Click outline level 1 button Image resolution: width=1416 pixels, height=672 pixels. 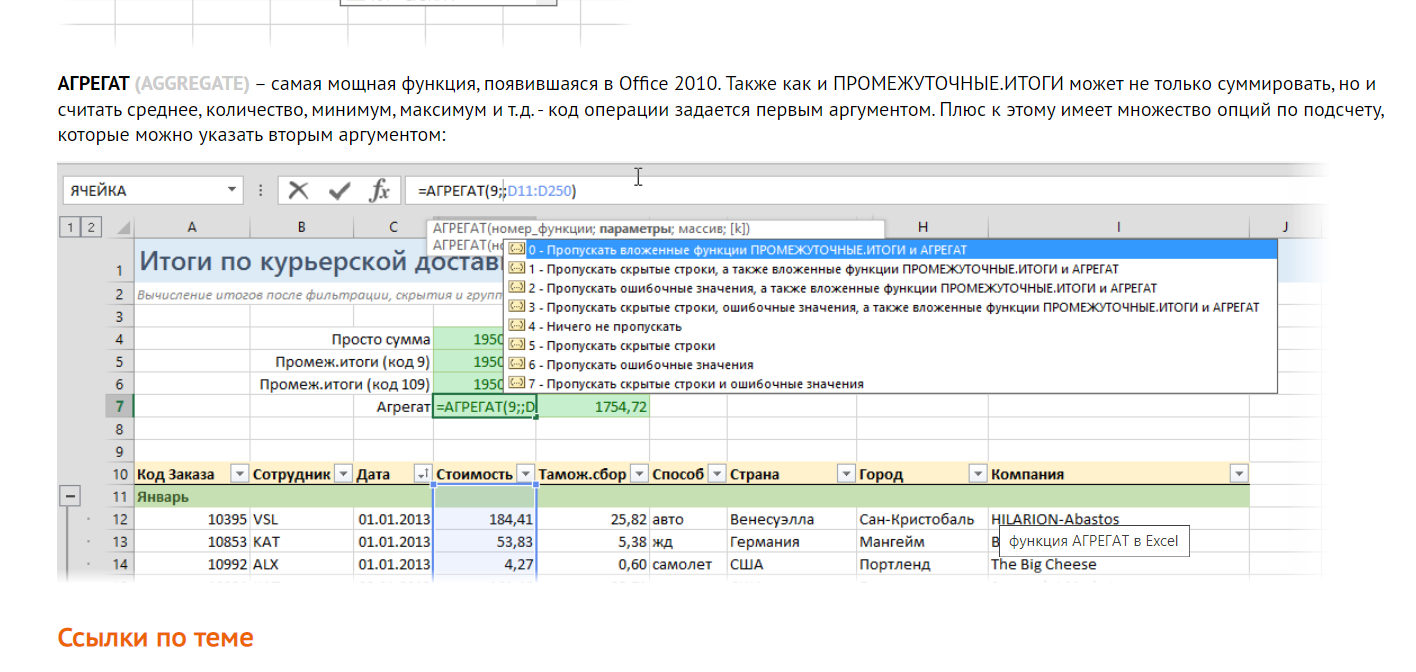(71, 228)
